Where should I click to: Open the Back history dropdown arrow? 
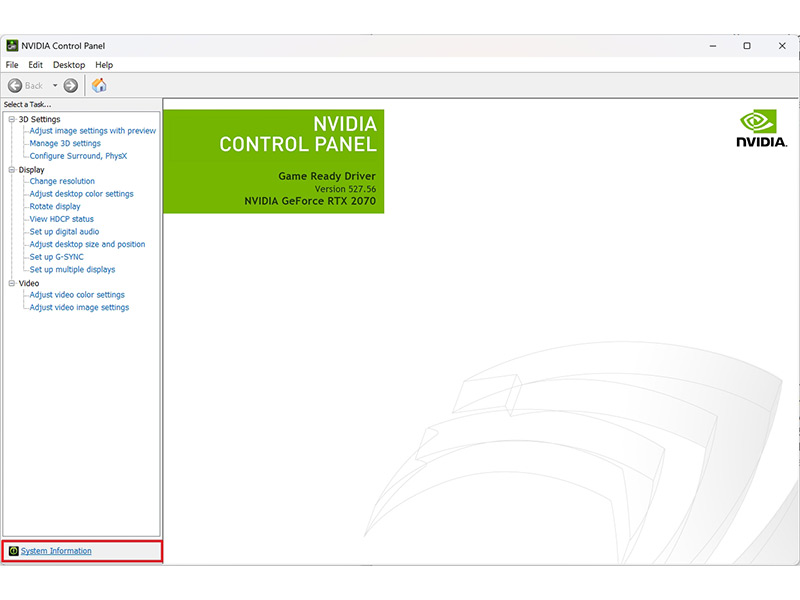pyautogui.click(x=55, y=86)
